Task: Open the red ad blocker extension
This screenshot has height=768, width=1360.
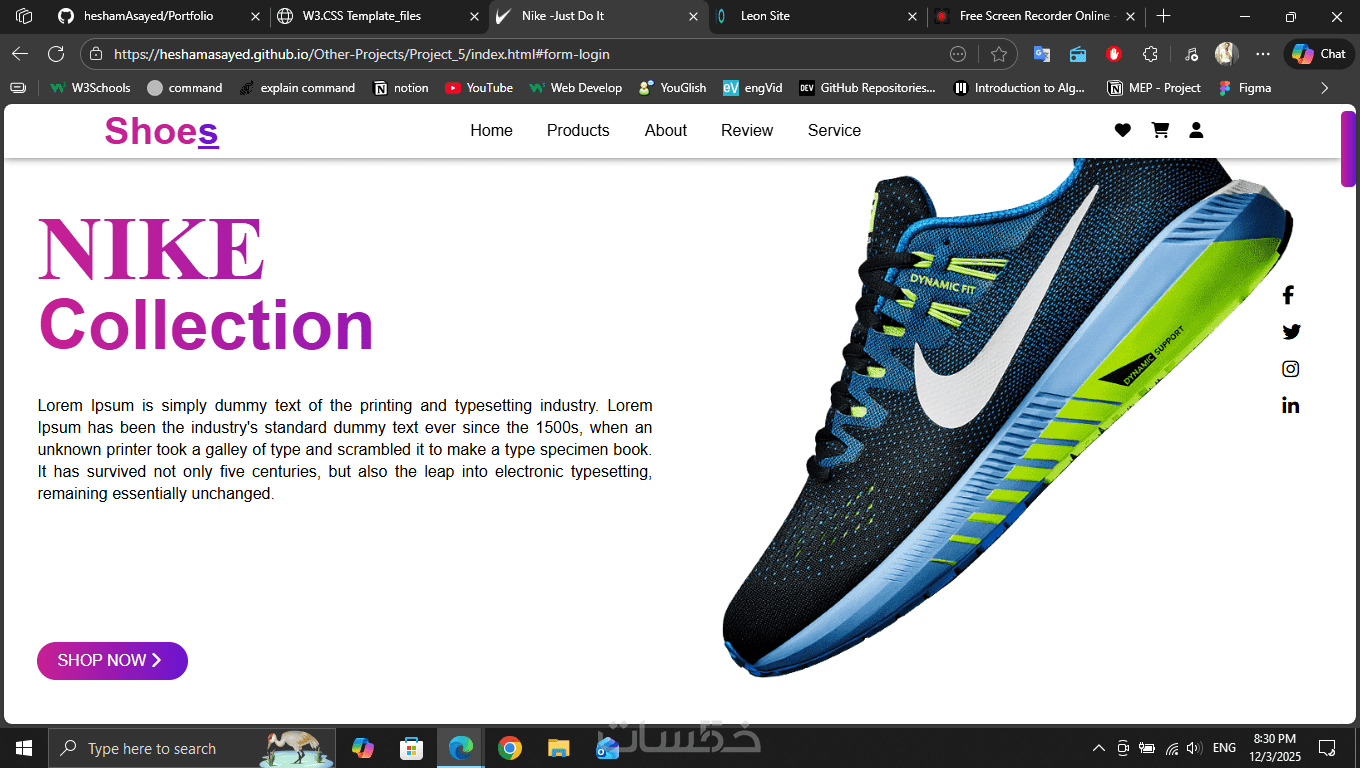Action: point(1114,54)
